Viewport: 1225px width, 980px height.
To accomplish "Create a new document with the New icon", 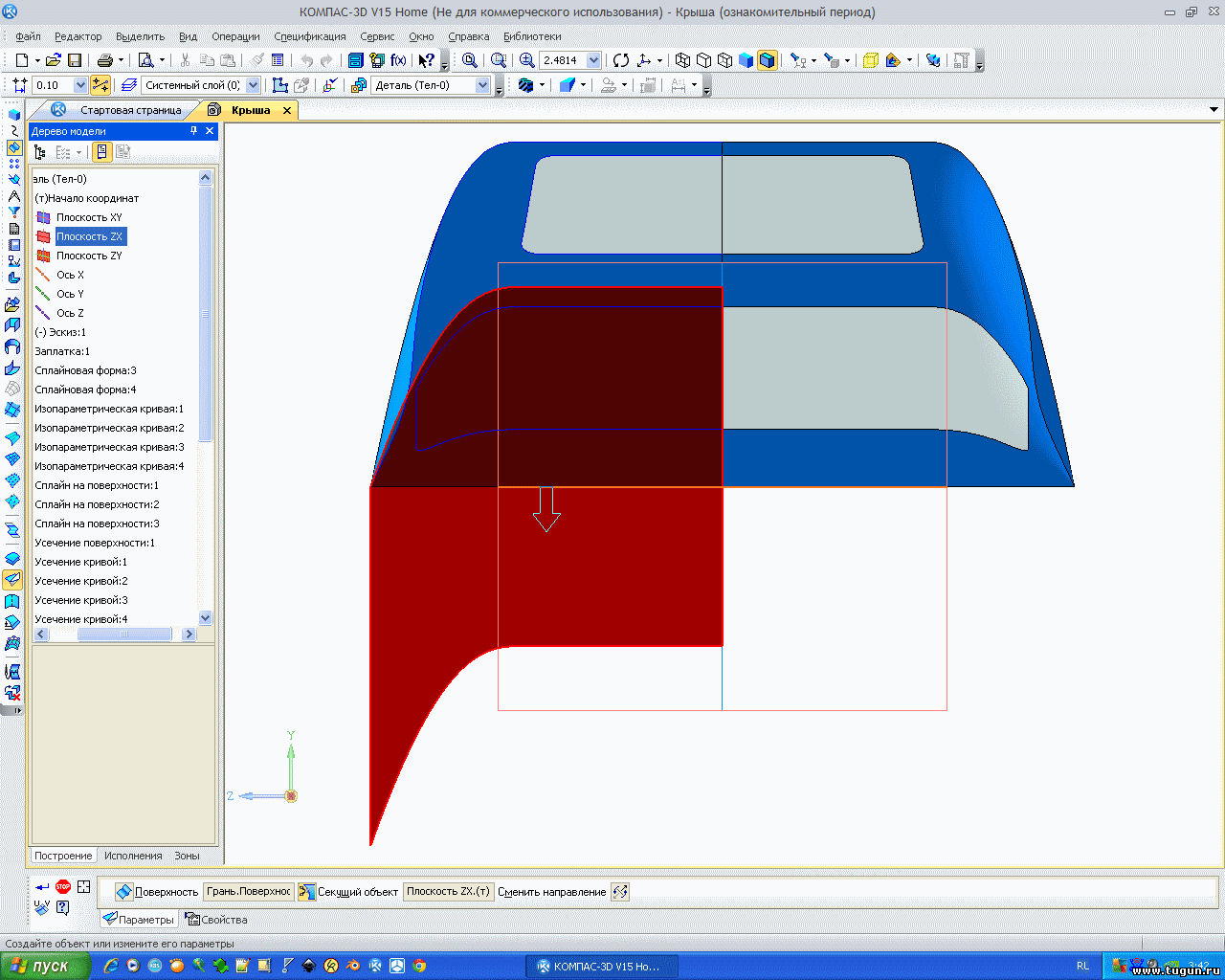I will (x=22, y=60).
